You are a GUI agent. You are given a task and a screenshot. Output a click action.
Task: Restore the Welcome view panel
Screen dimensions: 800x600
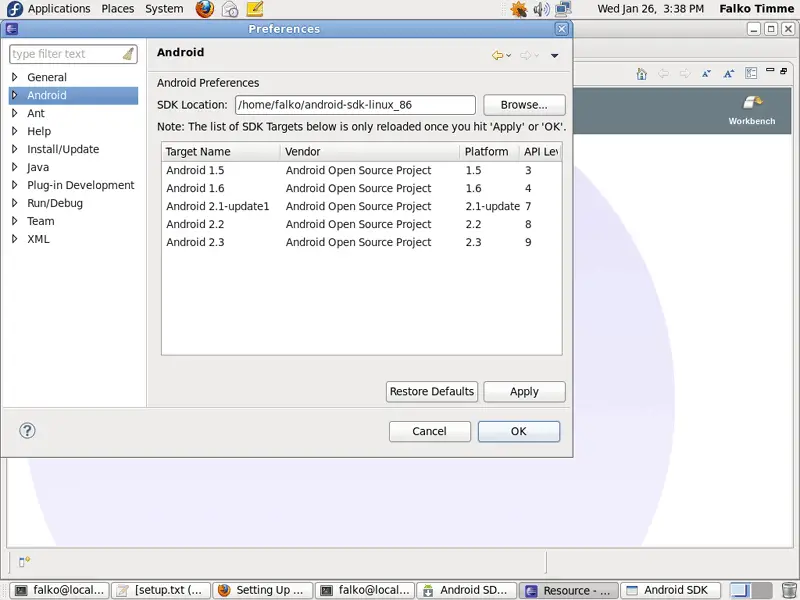(x=784, y=70)
